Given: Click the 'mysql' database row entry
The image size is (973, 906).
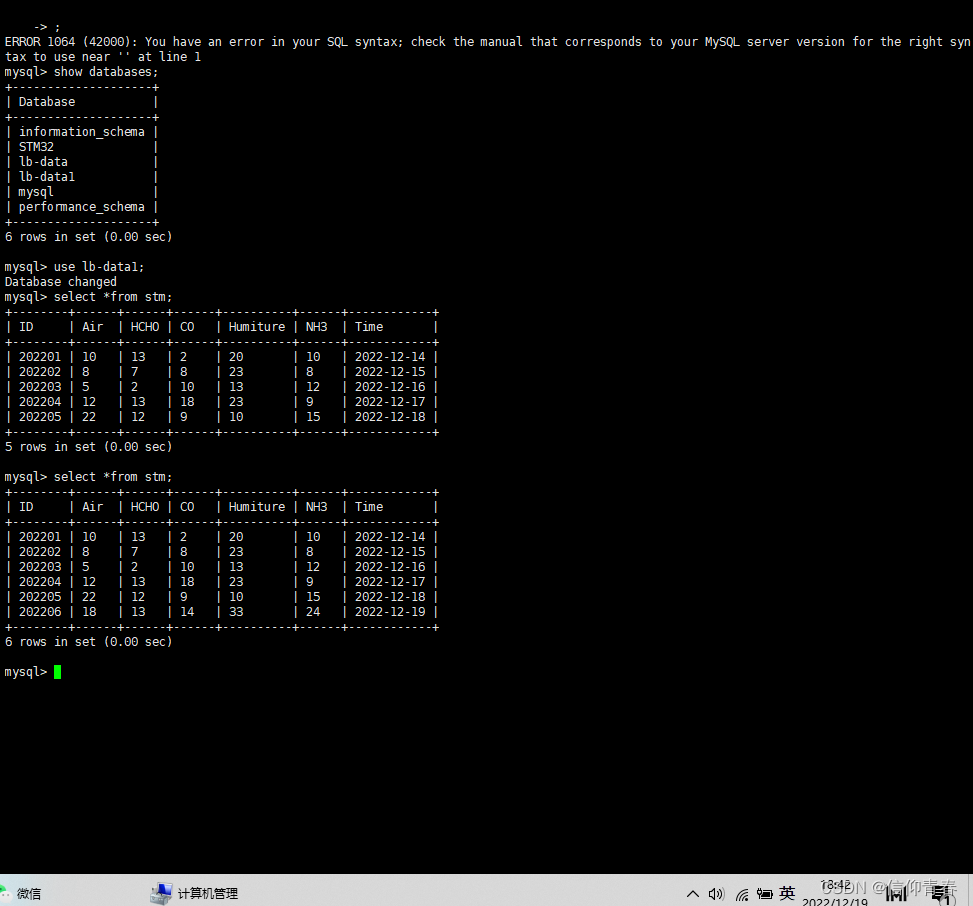Looking at the screenshot, I should 36,192.
